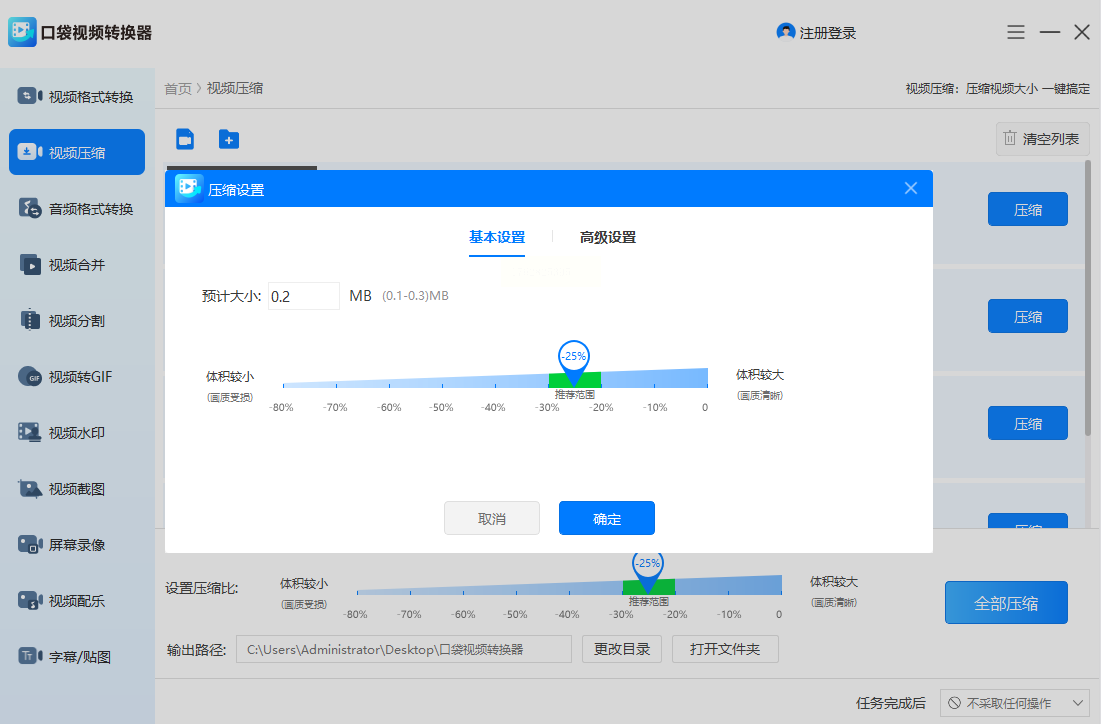The width and height of the screenshot is (1101, 724).
Task: Select 视频分割 in the sidebar
Action: click(77, 321)
